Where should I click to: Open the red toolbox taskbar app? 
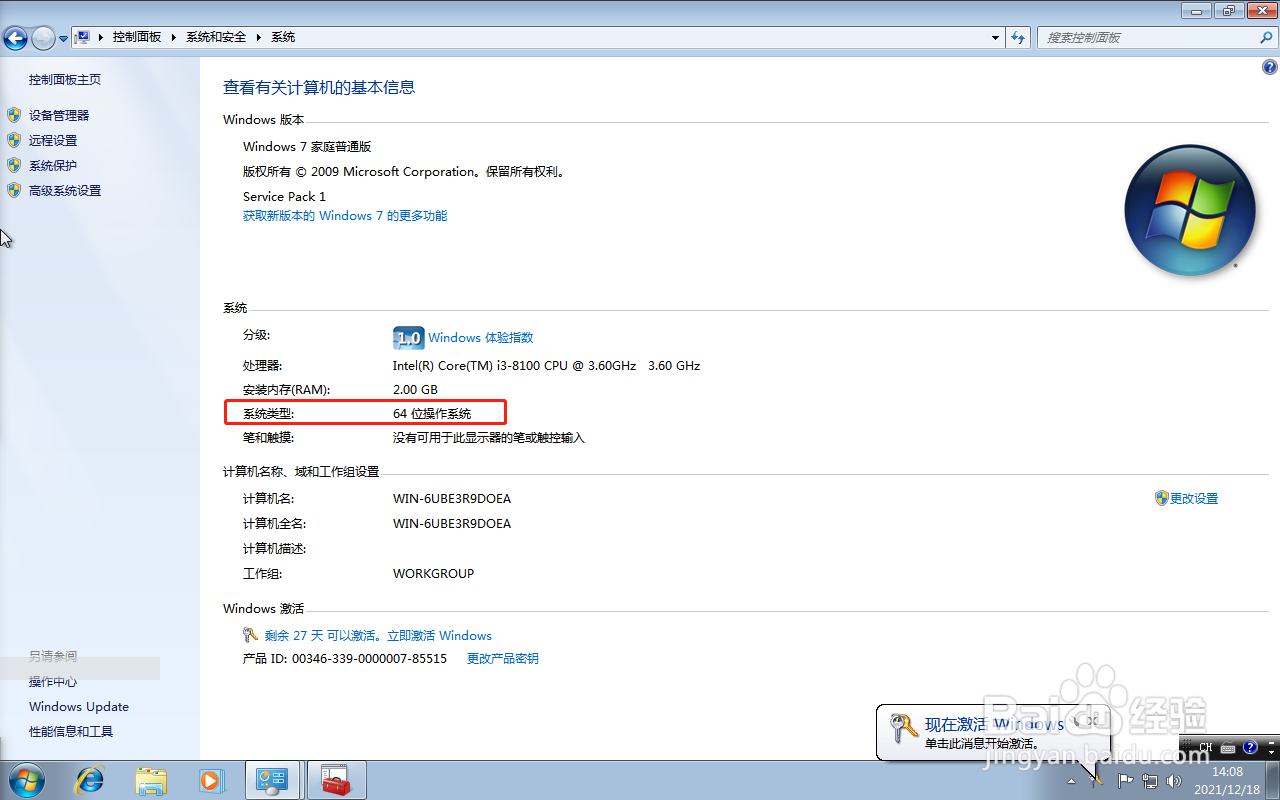point(336,780)
